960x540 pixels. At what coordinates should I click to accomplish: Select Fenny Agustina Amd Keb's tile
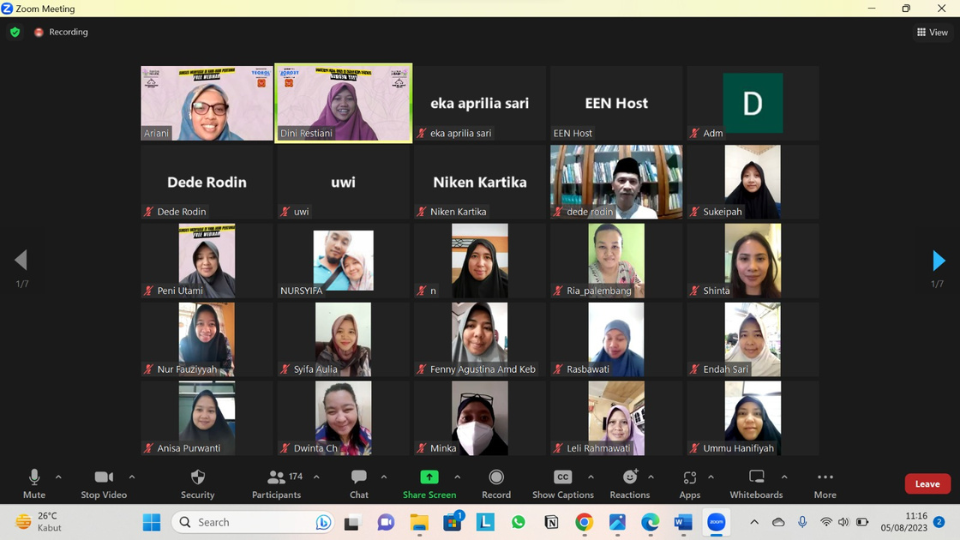click(x=480, y=339)
